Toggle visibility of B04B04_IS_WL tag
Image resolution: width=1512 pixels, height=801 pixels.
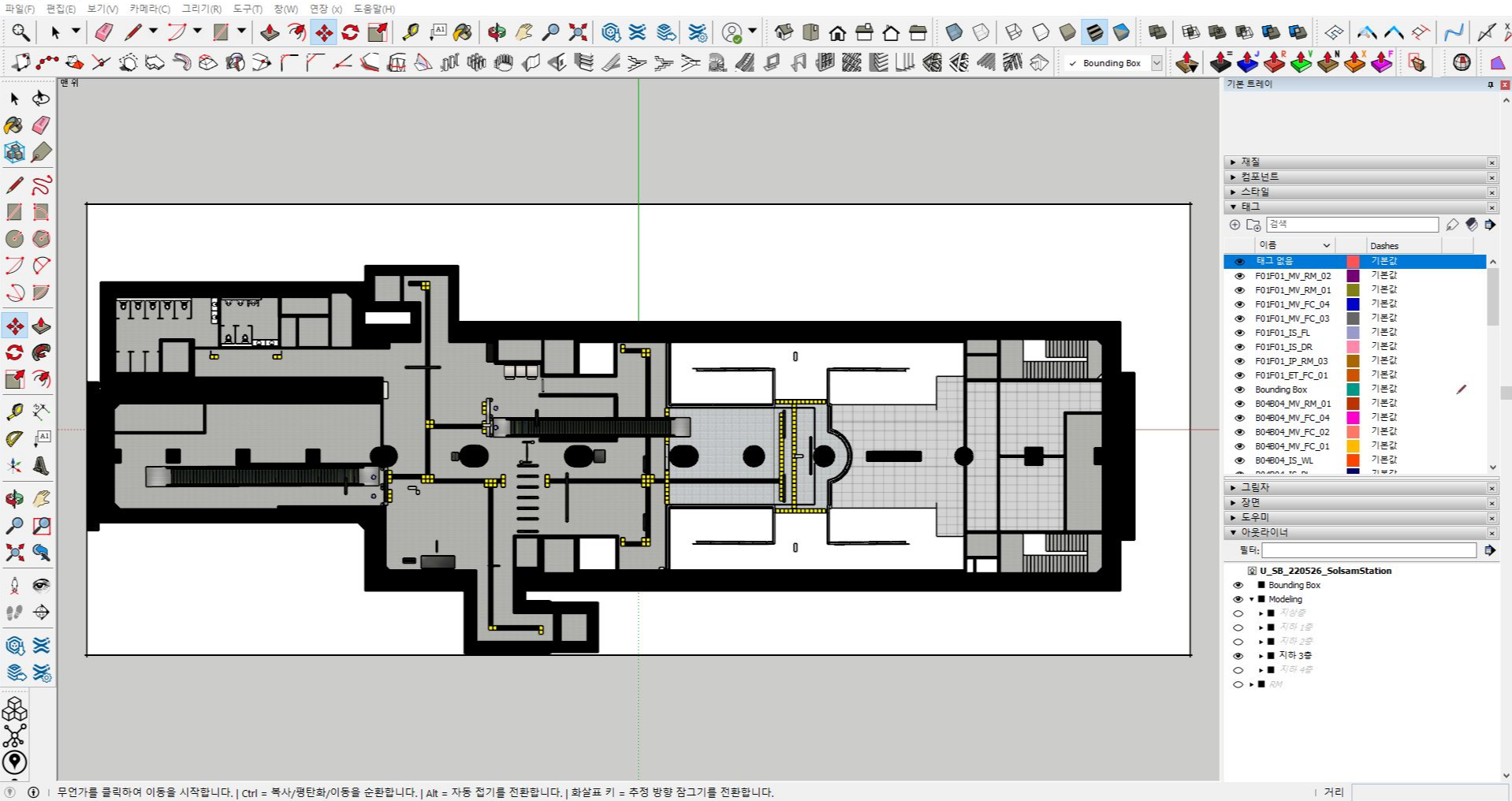pyautogui.click(x=1239, y=460)
